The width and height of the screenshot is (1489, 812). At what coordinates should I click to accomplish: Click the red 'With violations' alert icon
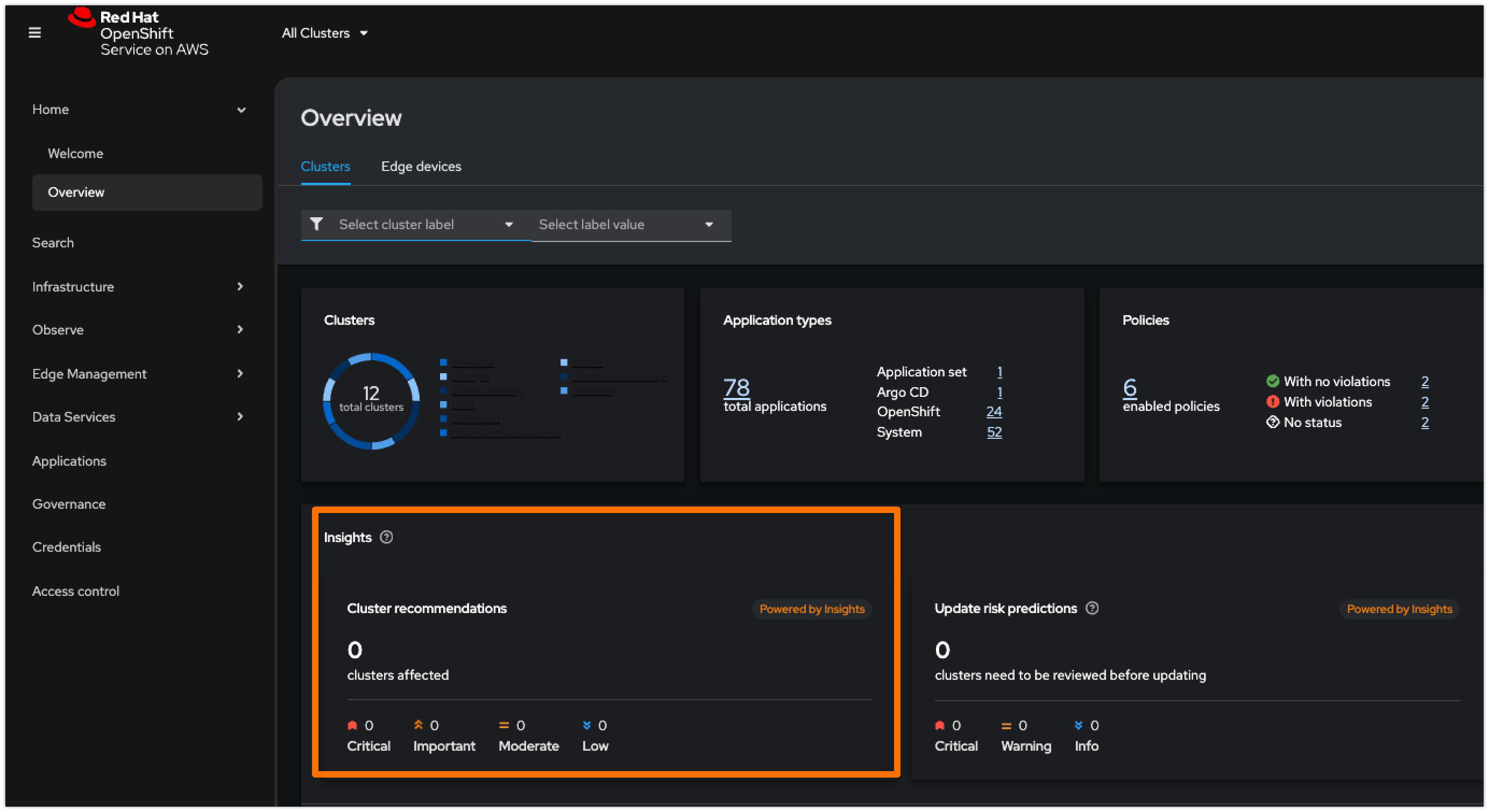[1272, 402]
